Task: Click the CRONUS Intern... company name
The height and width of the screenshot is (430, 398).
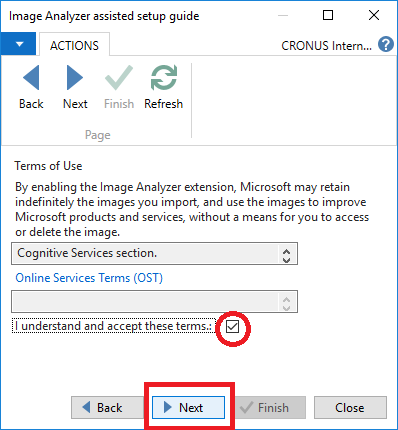Action: (326, 46)
